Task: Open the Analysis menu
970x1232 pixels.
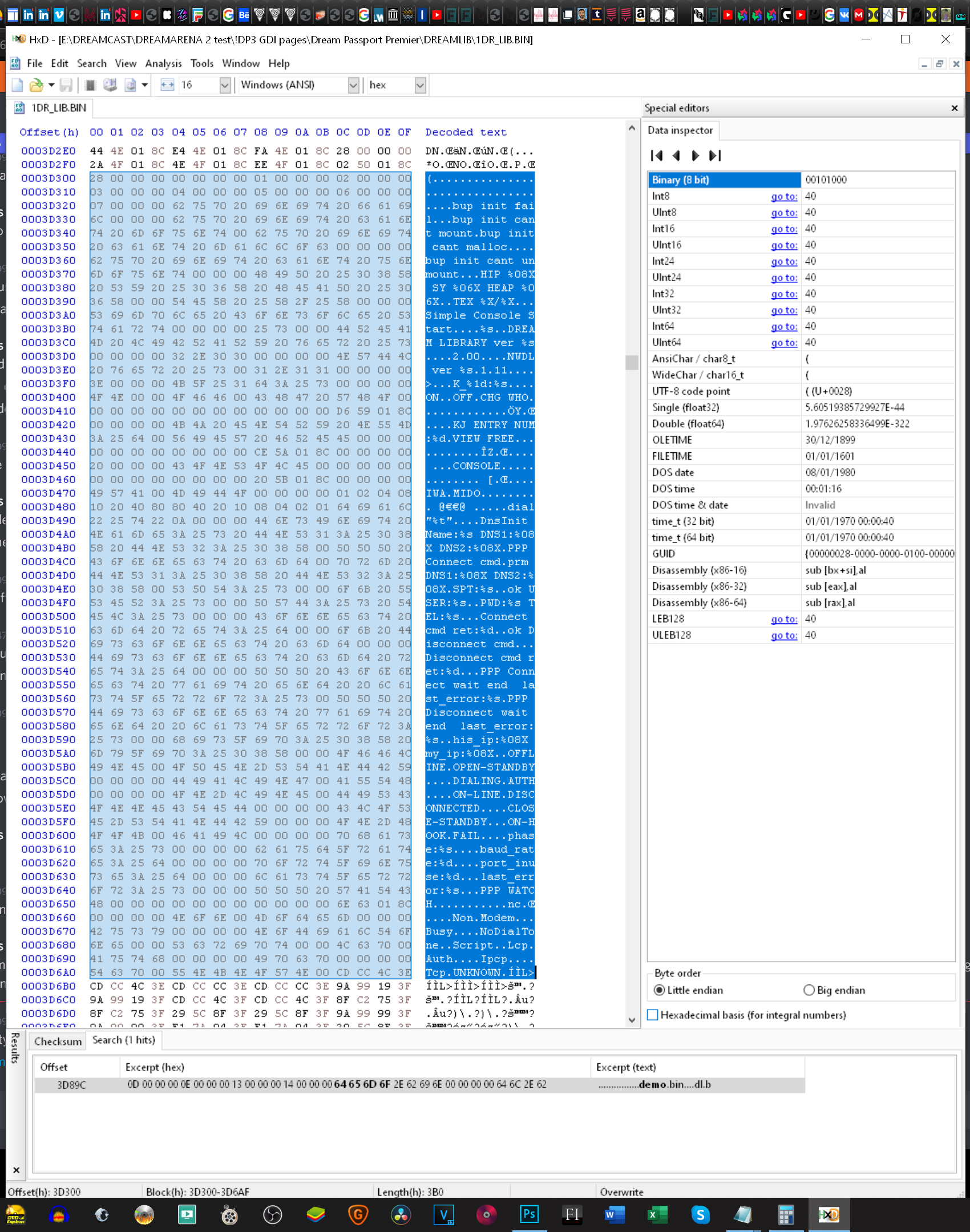Action: point(163,63)
